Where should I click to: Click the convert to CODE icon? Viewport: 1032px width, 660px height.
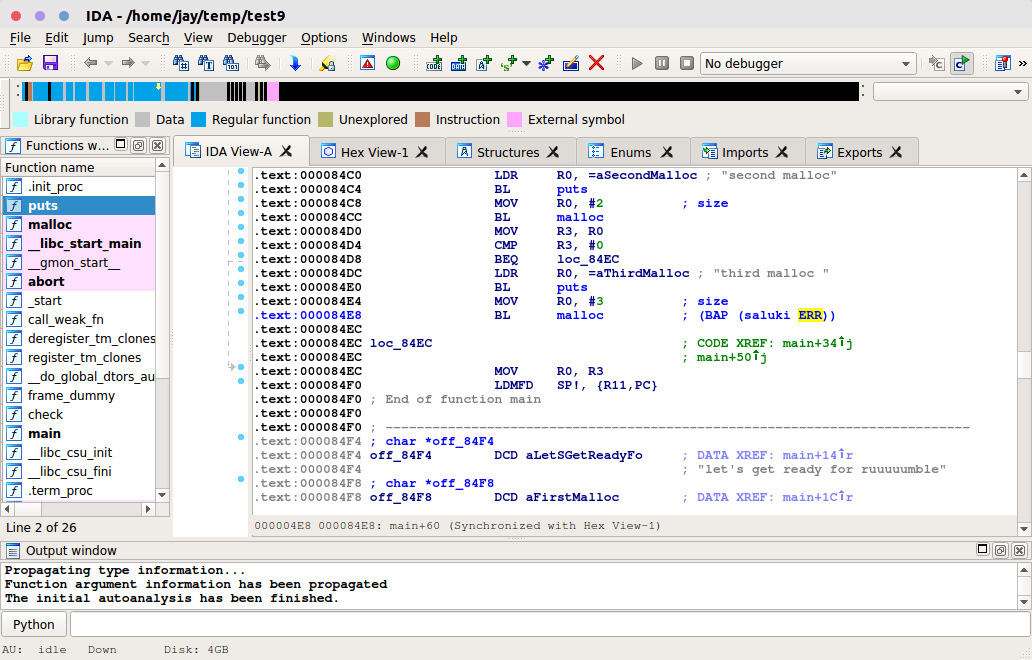pyautogui.click(x=434, y=63)
